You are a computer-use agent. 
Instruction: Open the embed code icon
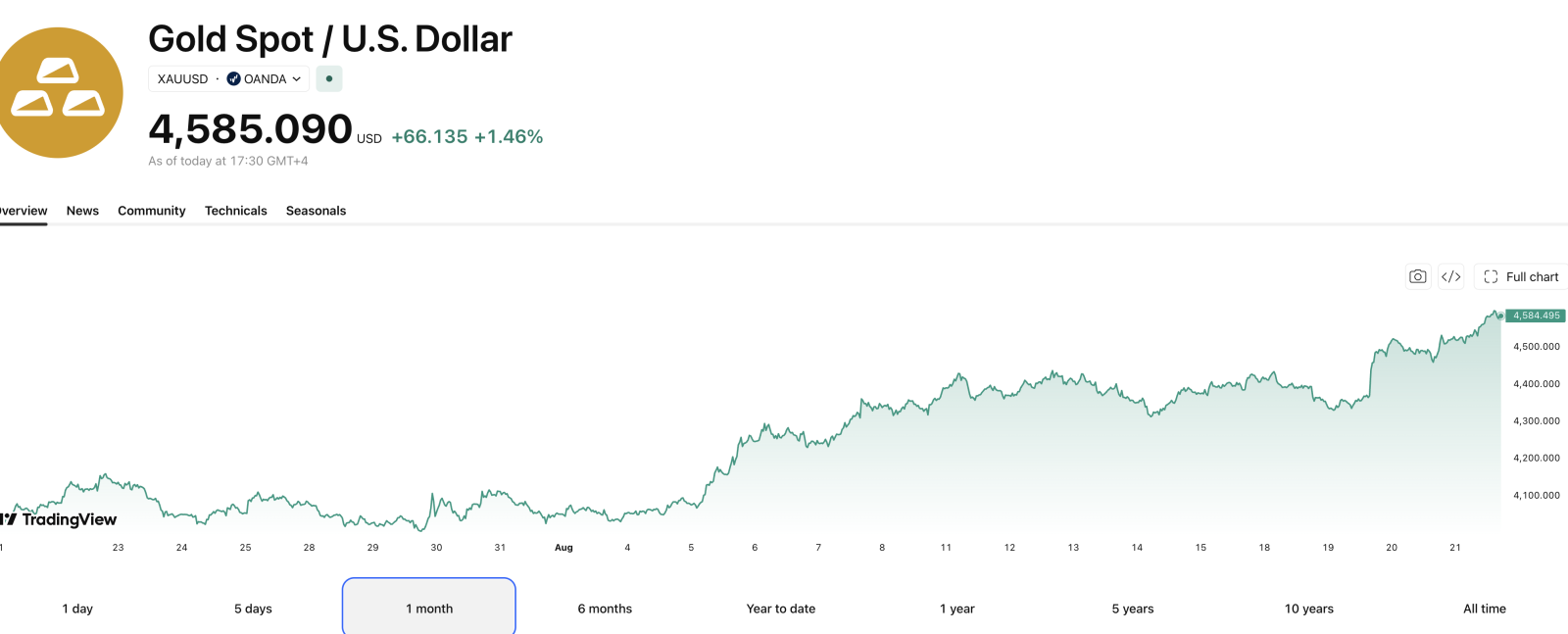pos(1451,277)
